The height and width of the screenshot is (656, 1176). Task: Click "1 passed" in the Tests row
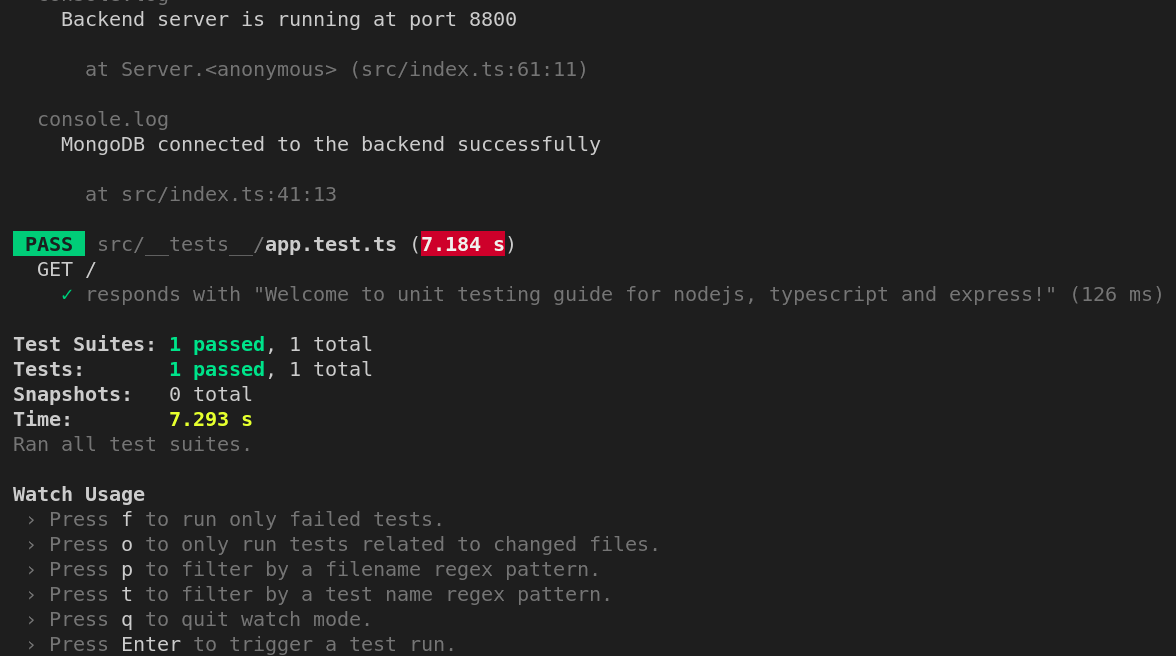(x=216, y=370)
